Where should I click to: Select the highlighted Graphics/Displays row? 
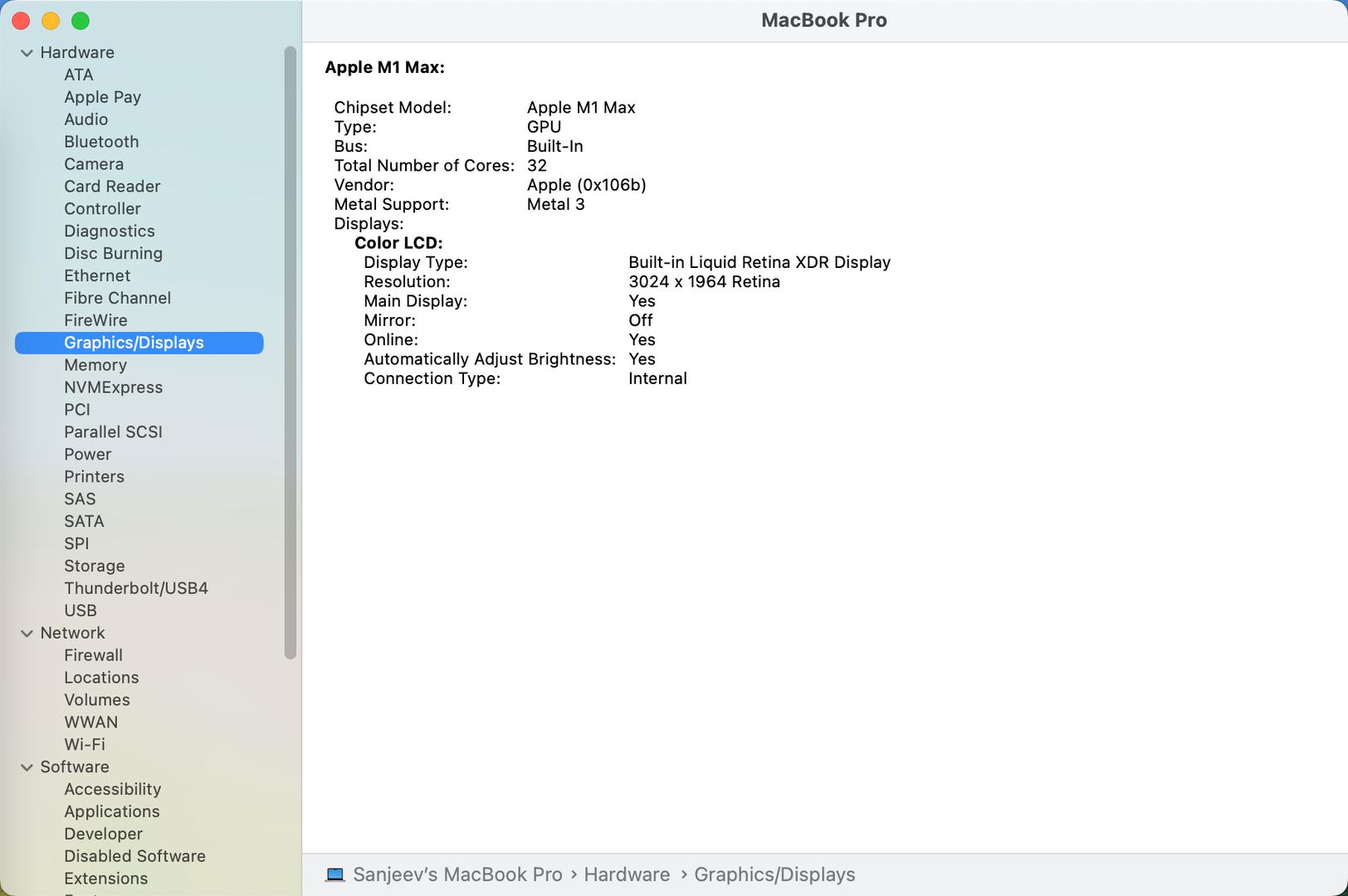click(x=139, y=343)
